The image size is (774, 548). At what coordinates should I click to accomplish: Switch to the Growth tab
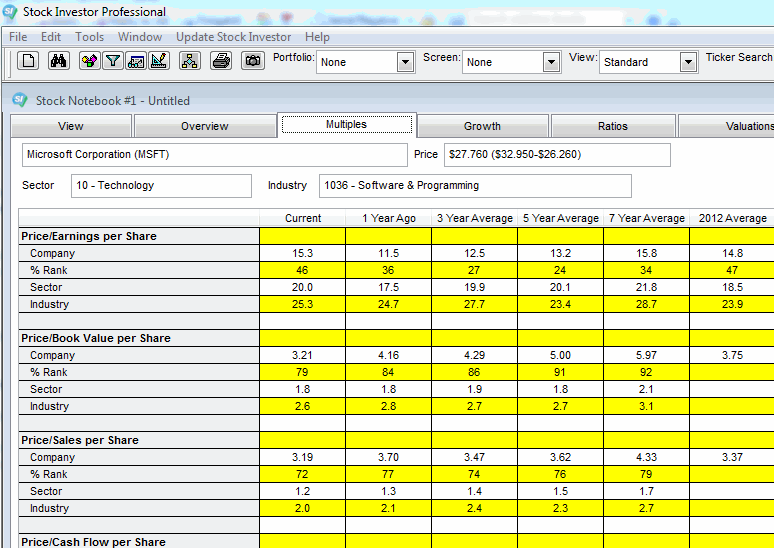(x=482, y=126)
